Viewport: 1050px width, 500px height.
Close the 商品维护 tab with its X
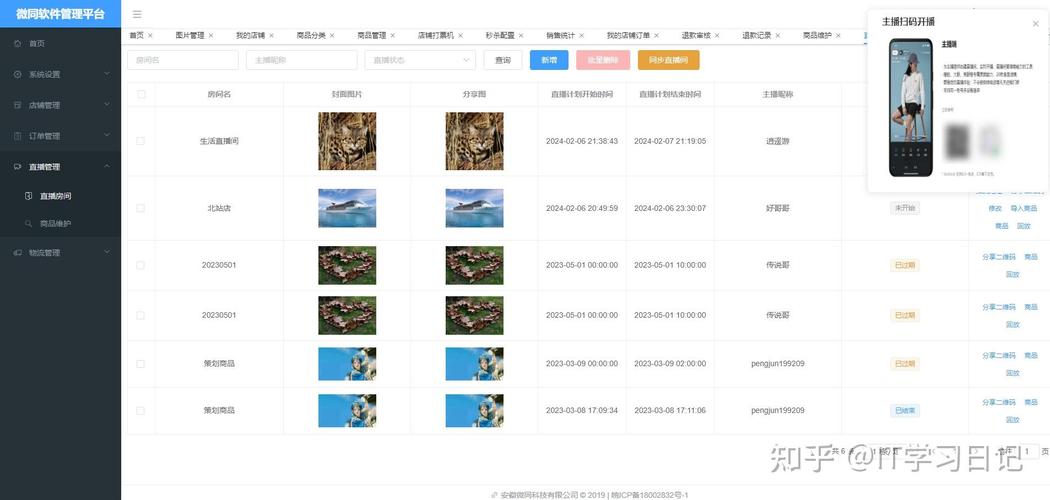[x=838, y=35]
